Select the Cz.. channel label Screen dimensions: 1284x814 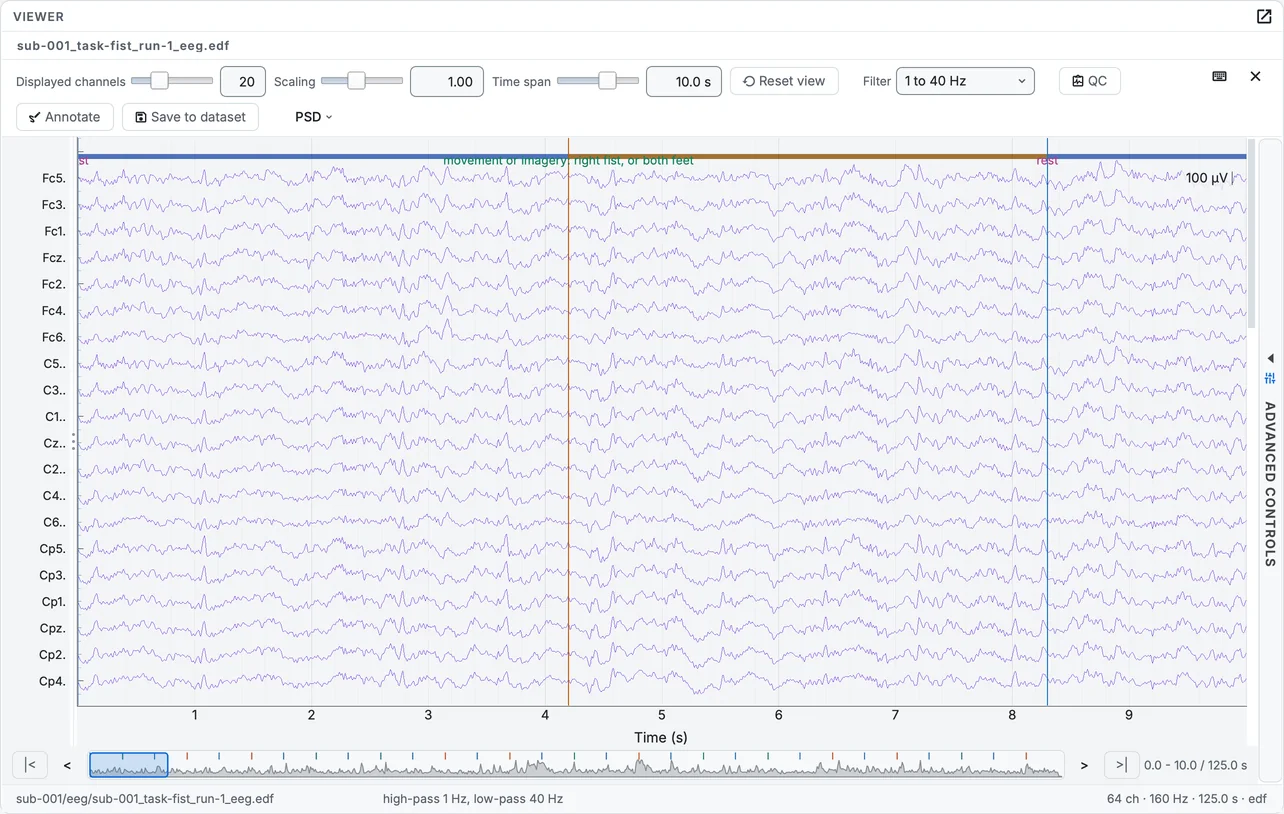[x=54, y=443]
